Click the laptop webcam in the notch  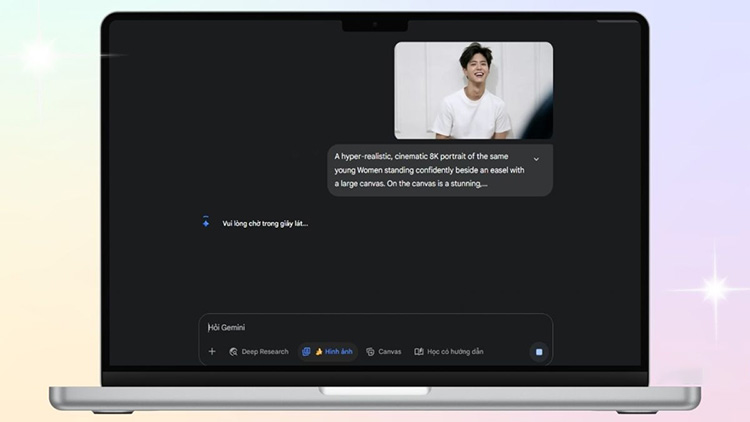[x=375, y=23]
